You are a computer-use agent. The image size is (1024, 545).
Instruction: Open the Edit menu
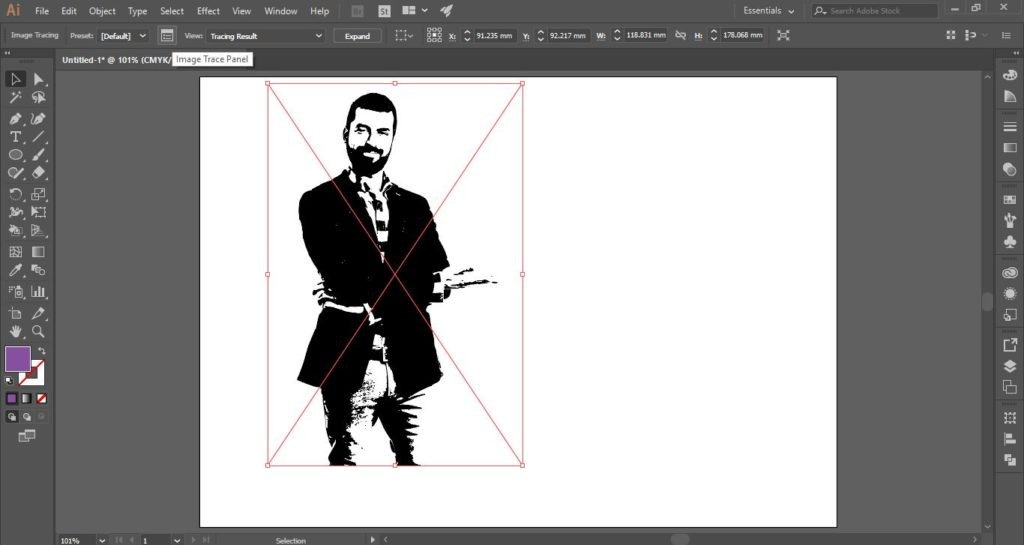click(x=69, y=11)
